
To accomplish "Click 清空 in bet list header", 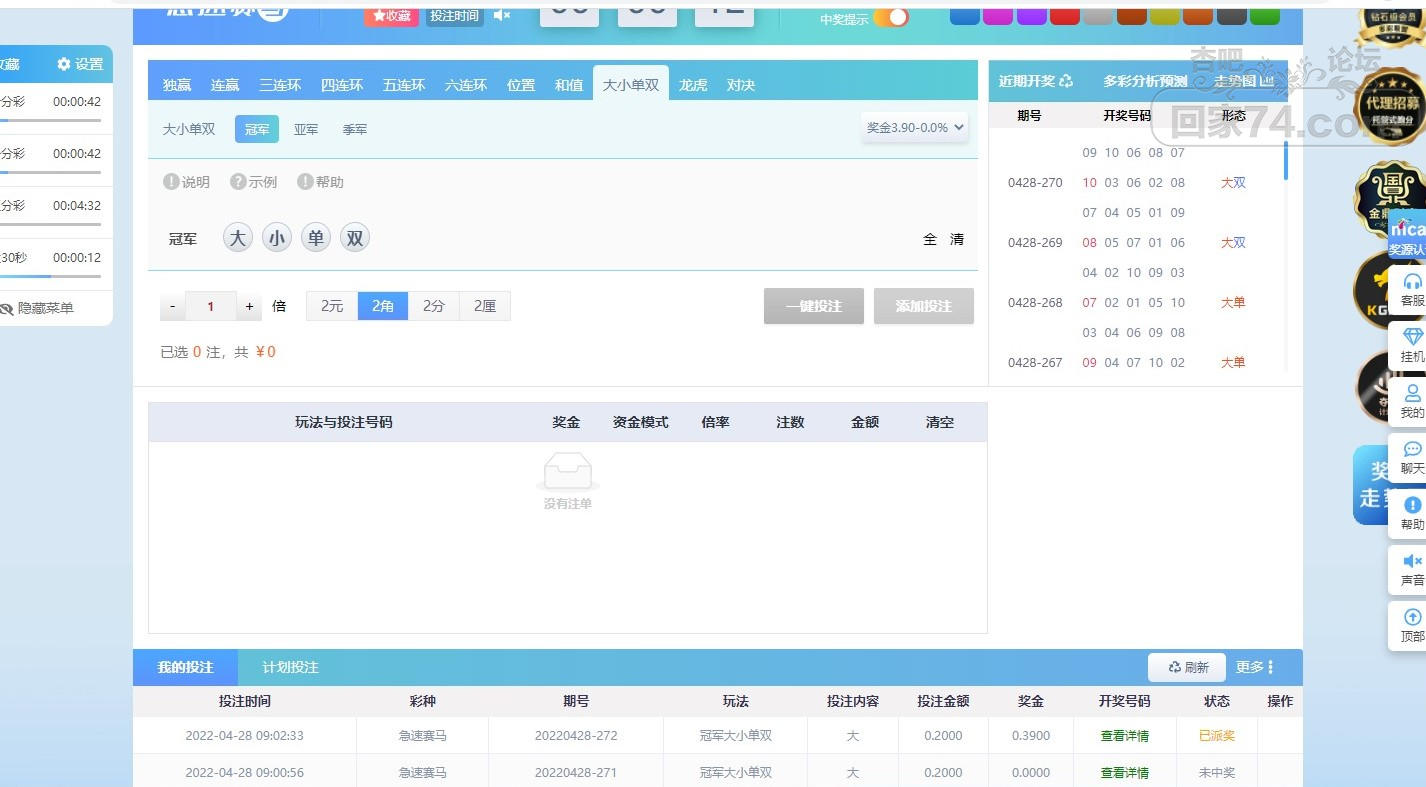I will coord(940,422).
